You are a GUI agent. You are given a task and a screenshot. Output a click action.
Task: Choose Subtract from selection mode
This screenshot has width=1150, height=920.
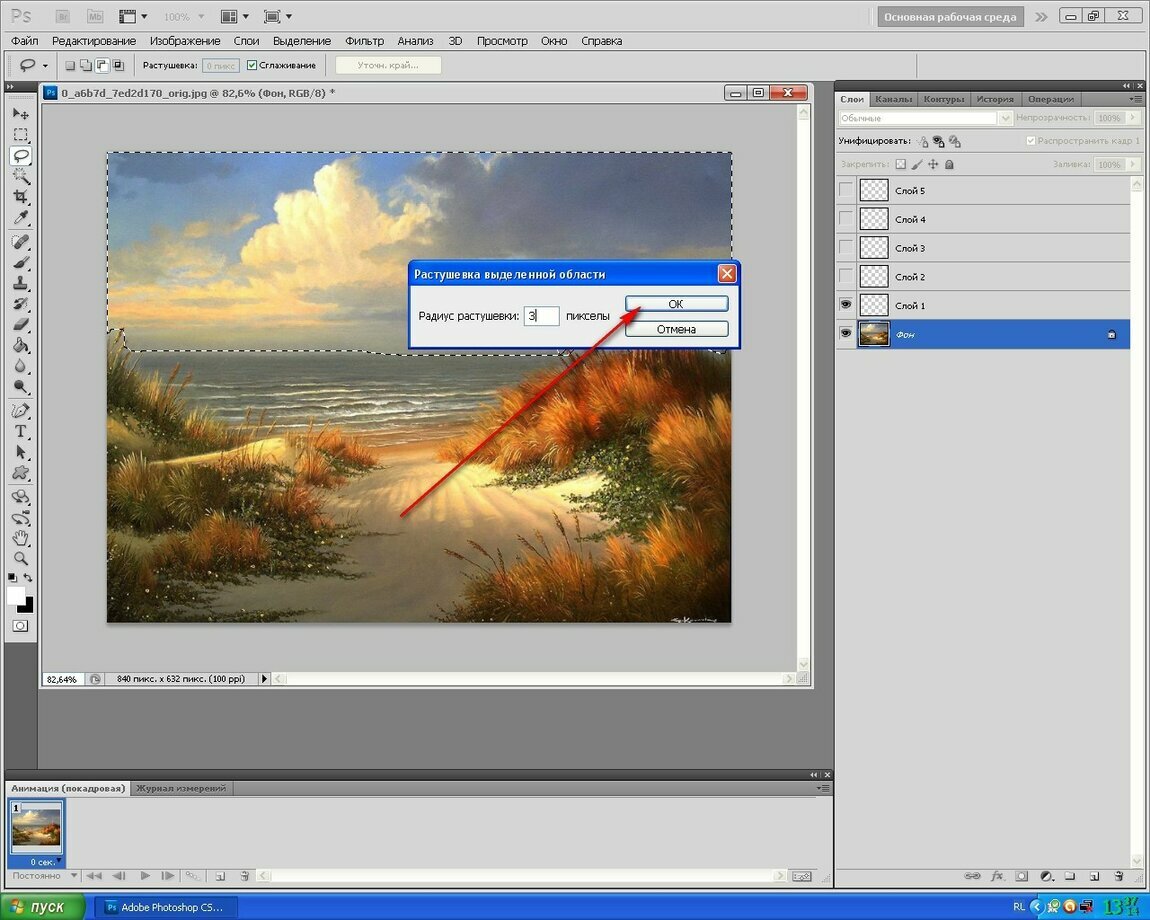point(102,65)
